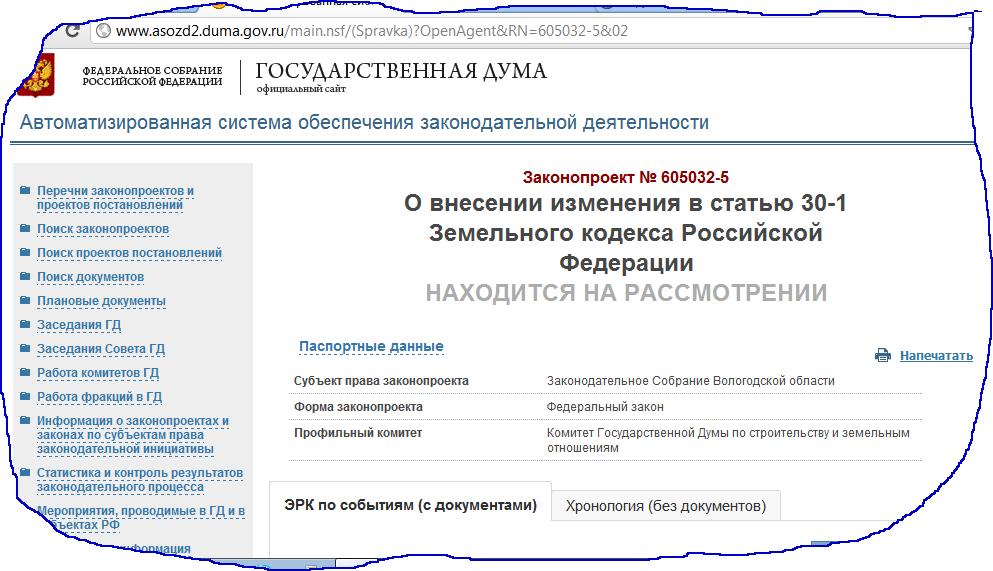Click the printer icon next to Напечатать

tap(882, 355)
